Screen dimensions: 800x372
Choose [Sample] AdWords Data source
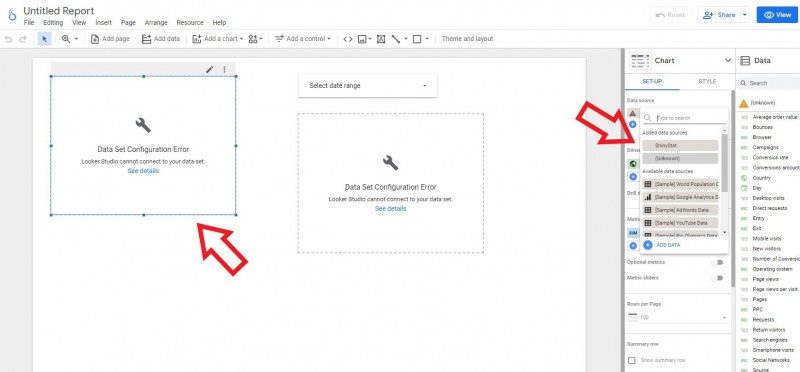pos(680,210)
